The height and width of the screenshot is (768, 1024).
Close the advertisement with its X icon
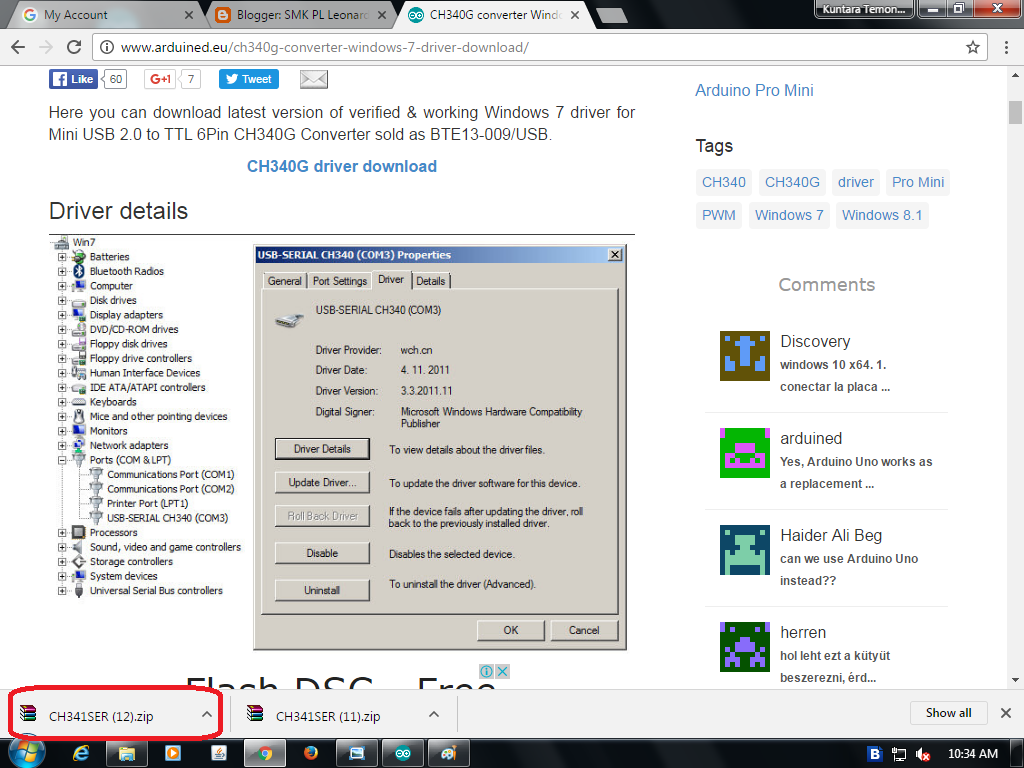pos(502,671)
